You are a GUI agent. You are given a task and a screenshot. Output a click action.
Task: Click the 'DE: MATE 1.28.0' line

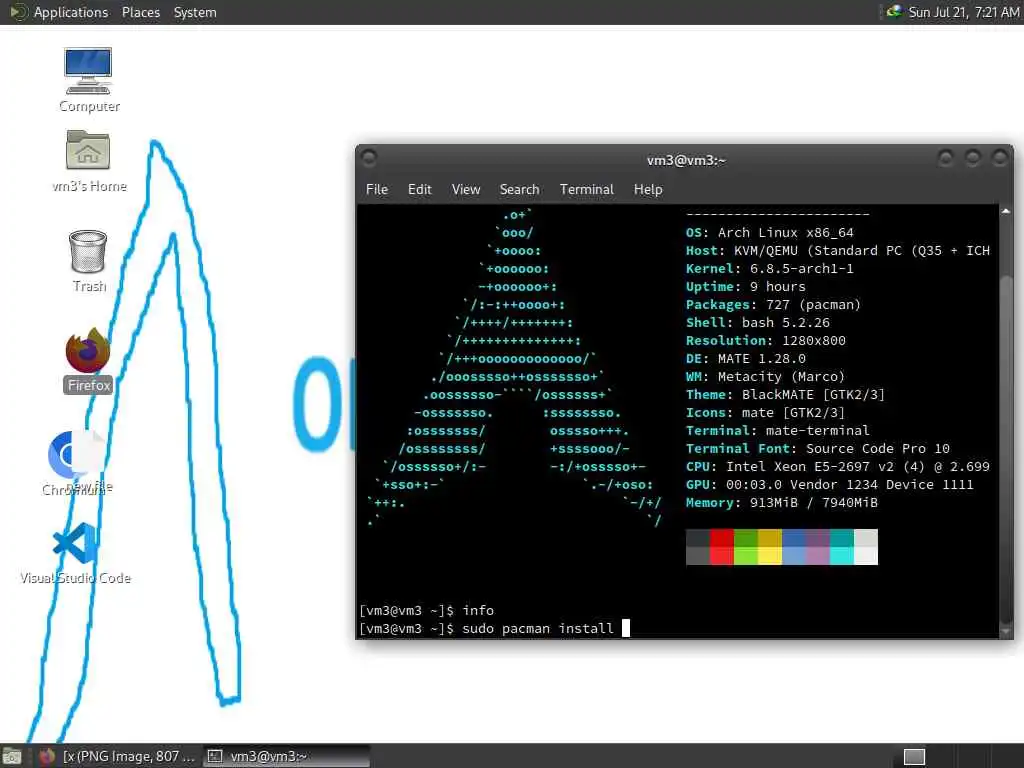pos(745,359)
